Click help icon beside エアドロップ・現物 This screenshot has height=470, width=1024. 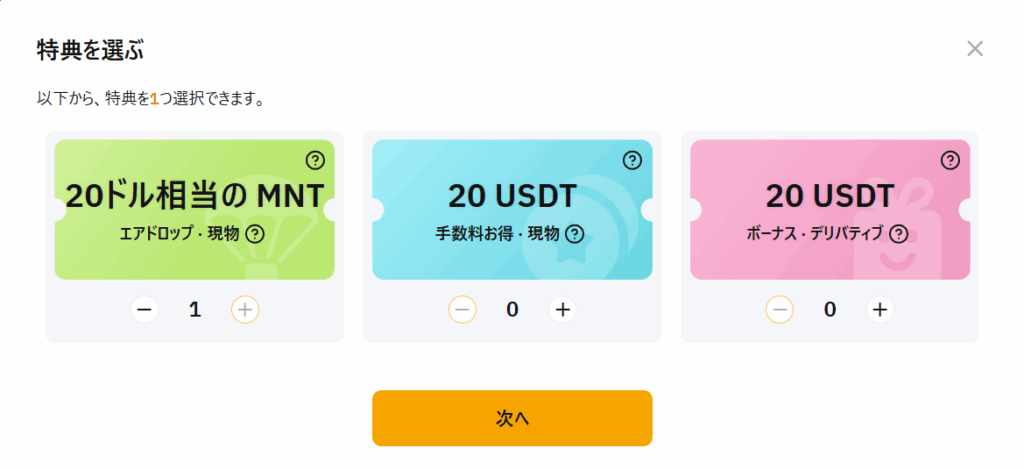(255, 233)
